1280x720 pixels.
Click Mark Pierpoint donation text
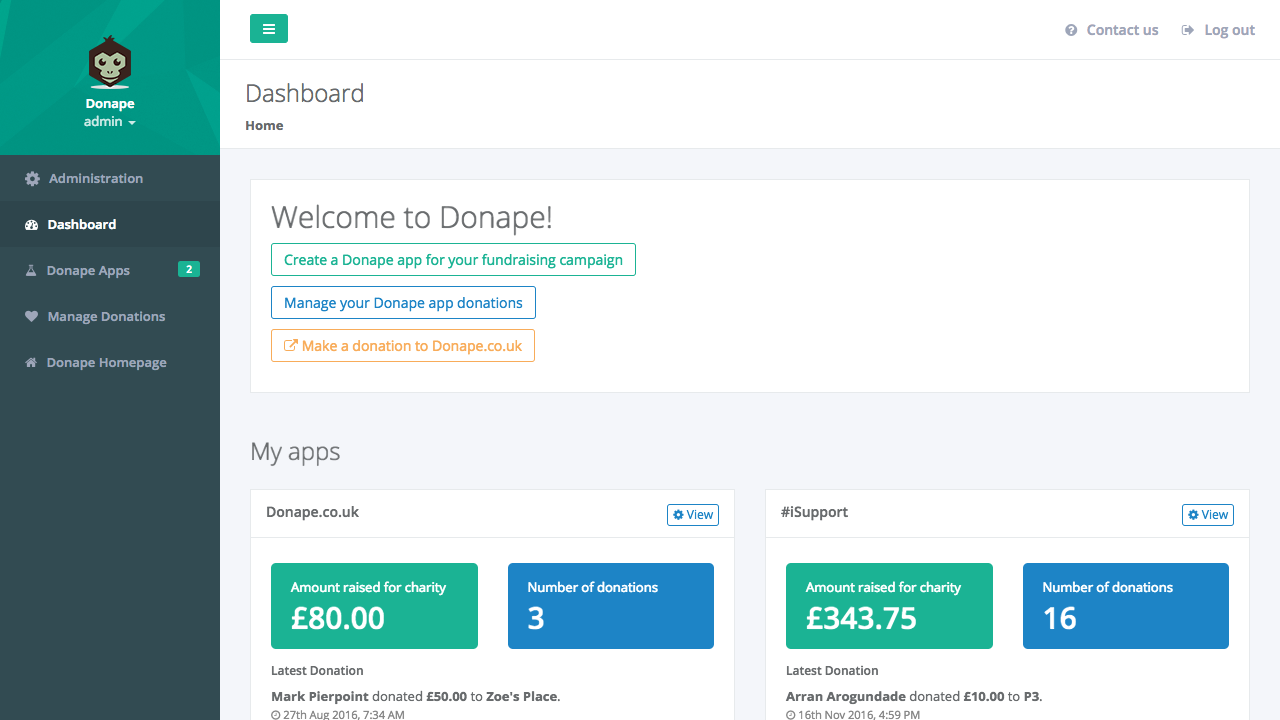click(x=415, y=696)
